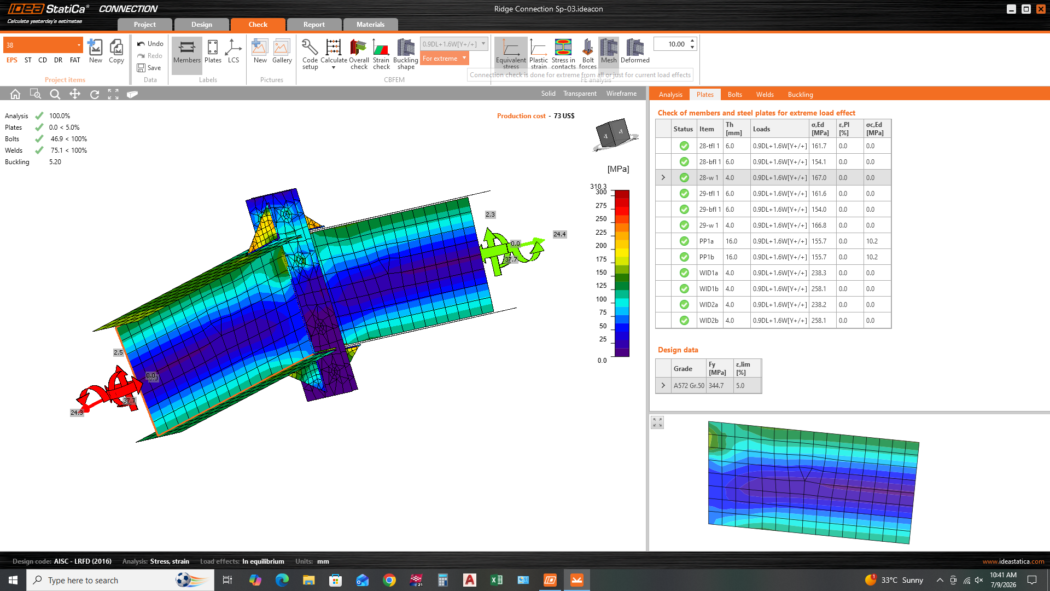Set Transparent view mode
Screen dimensions: 1050x591
[x=580, y=94]
